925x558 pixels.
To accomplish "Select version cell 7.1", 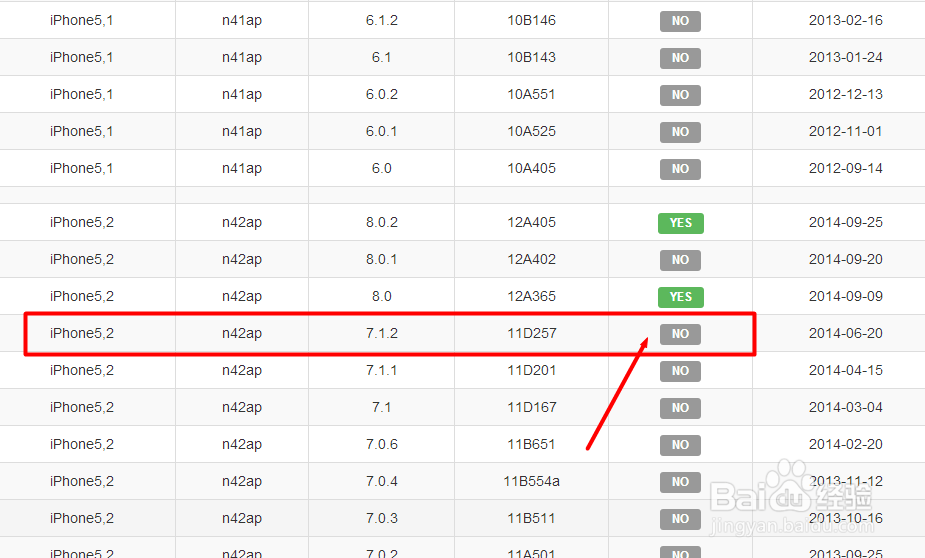I will [382, 407].
